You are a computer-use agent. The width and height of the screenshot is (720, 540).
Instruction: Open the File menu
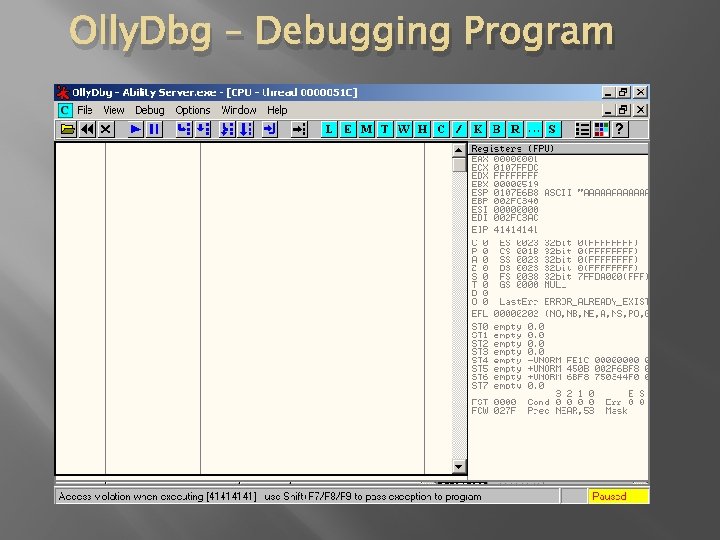[84, 110]
